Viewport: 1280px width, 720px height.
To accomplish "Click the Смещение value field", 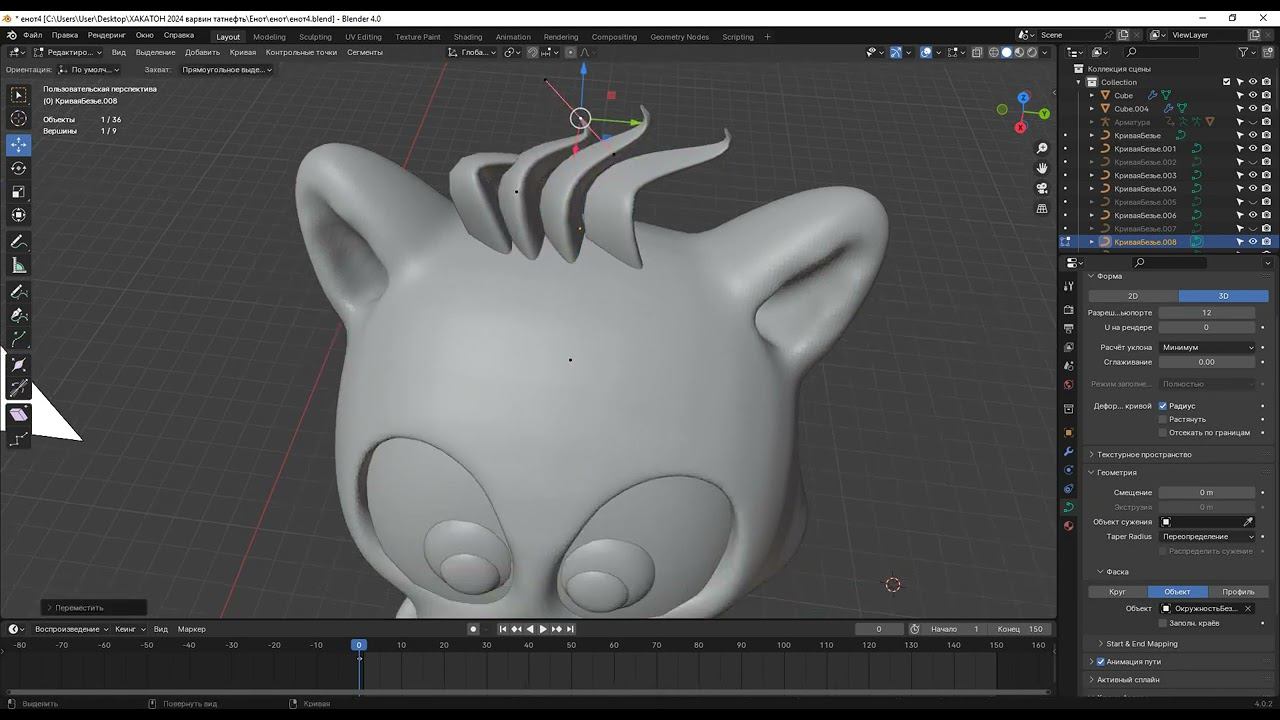I will click(x=1207, y=493).
